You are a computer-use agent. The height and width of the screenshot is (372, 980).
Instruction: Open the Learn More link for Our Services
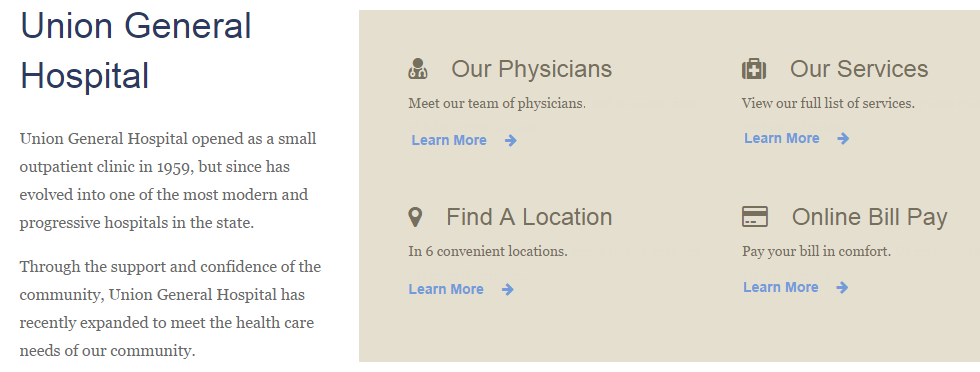[781, 138]
